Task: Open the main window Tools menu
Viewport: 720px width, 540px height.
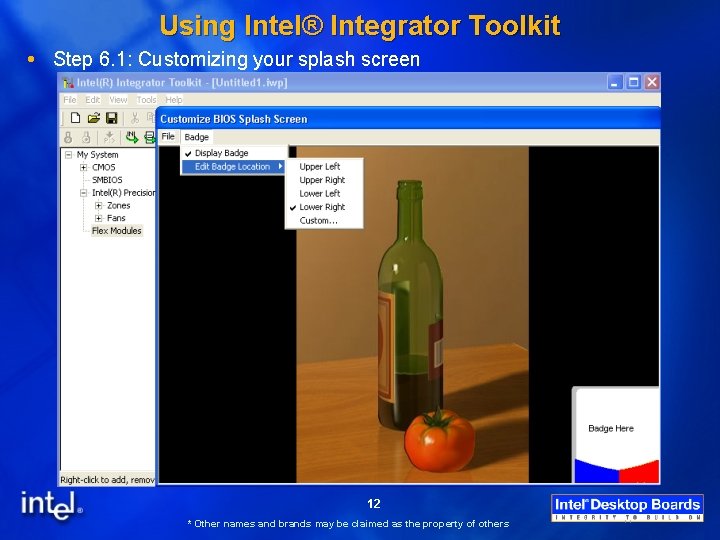Action: coord(146,100)
